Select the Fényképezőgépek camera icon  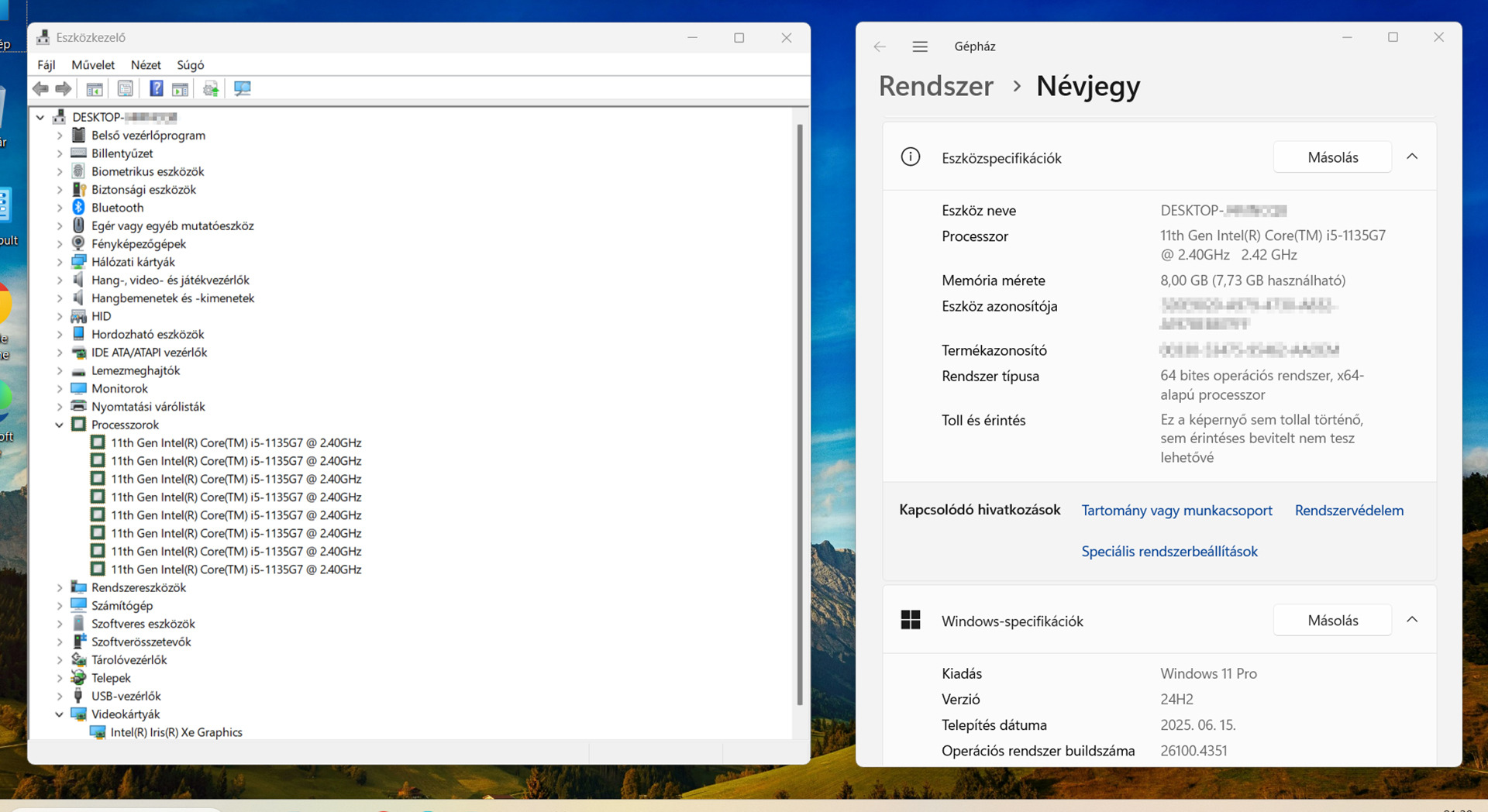(78, 243)
